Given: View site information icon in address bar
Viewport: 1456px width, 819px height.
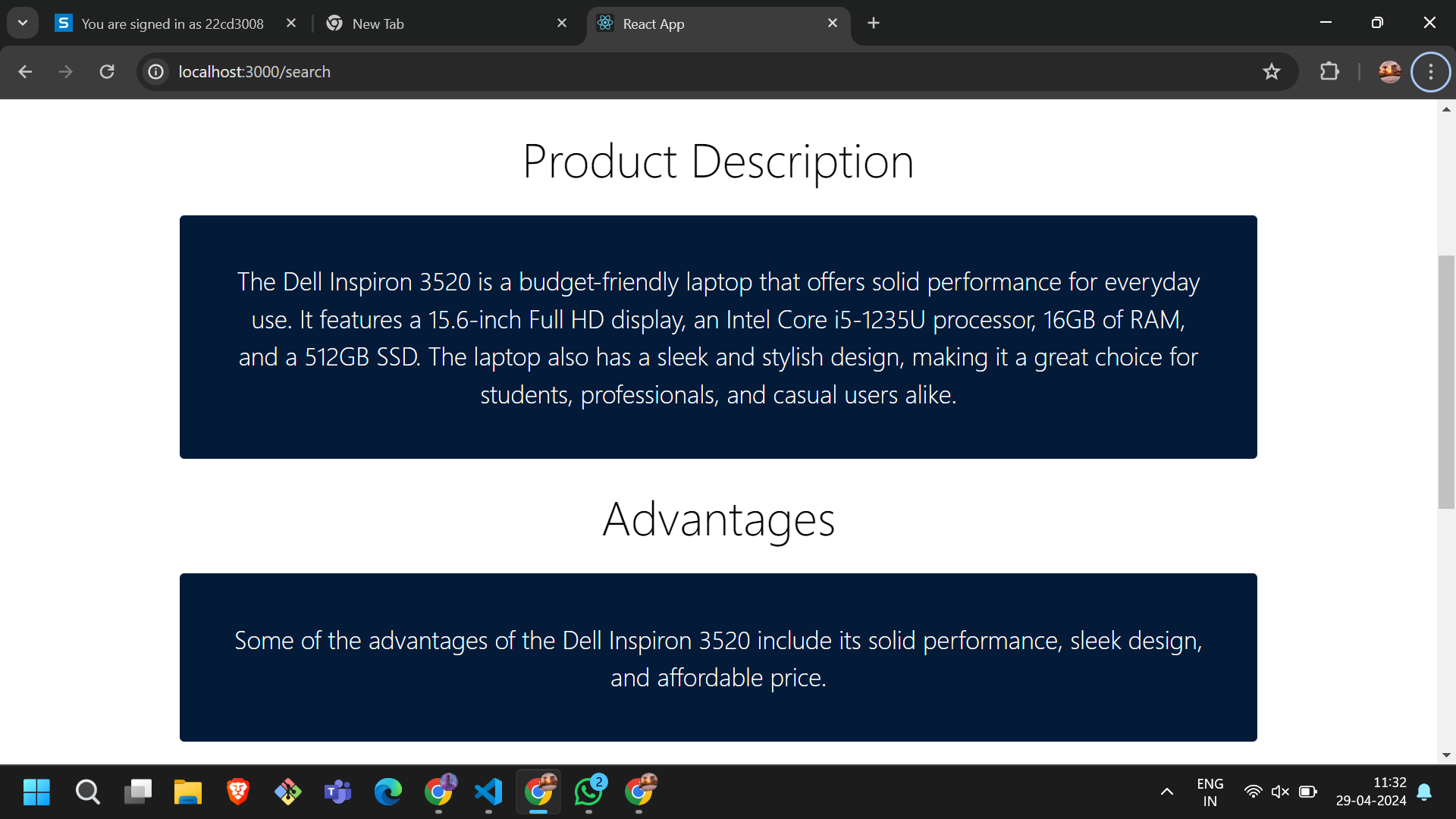Looking at the screenshot, I should pos(156,71).
